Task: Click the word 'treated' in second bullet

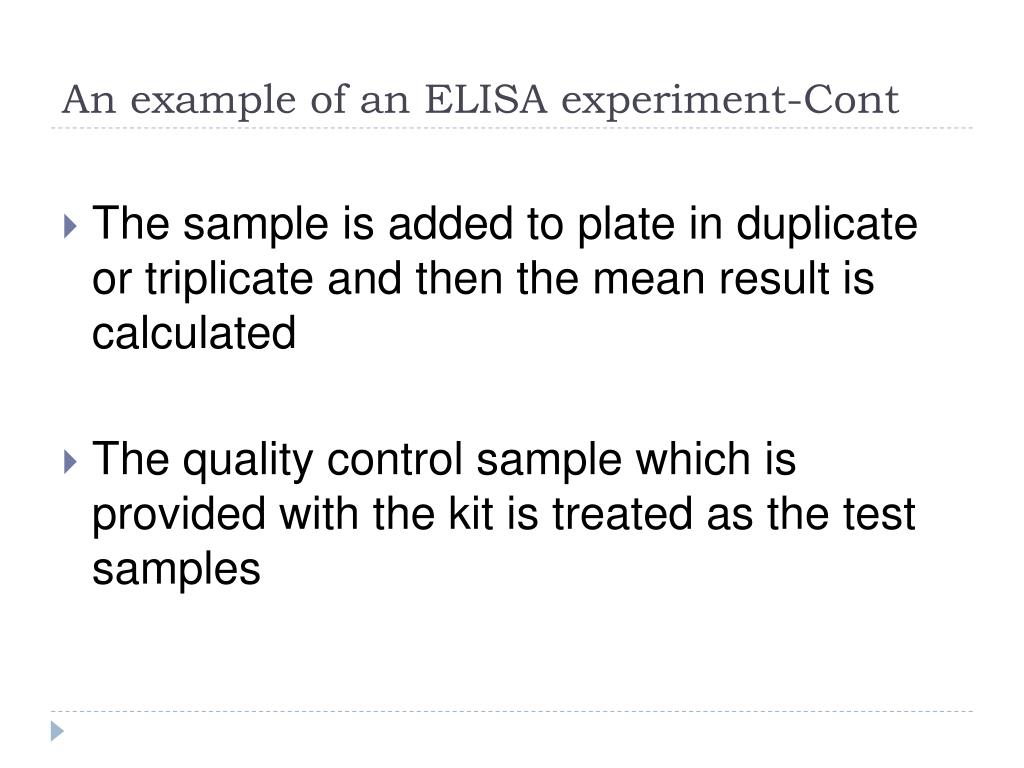Action: click(x=622, y=513)
